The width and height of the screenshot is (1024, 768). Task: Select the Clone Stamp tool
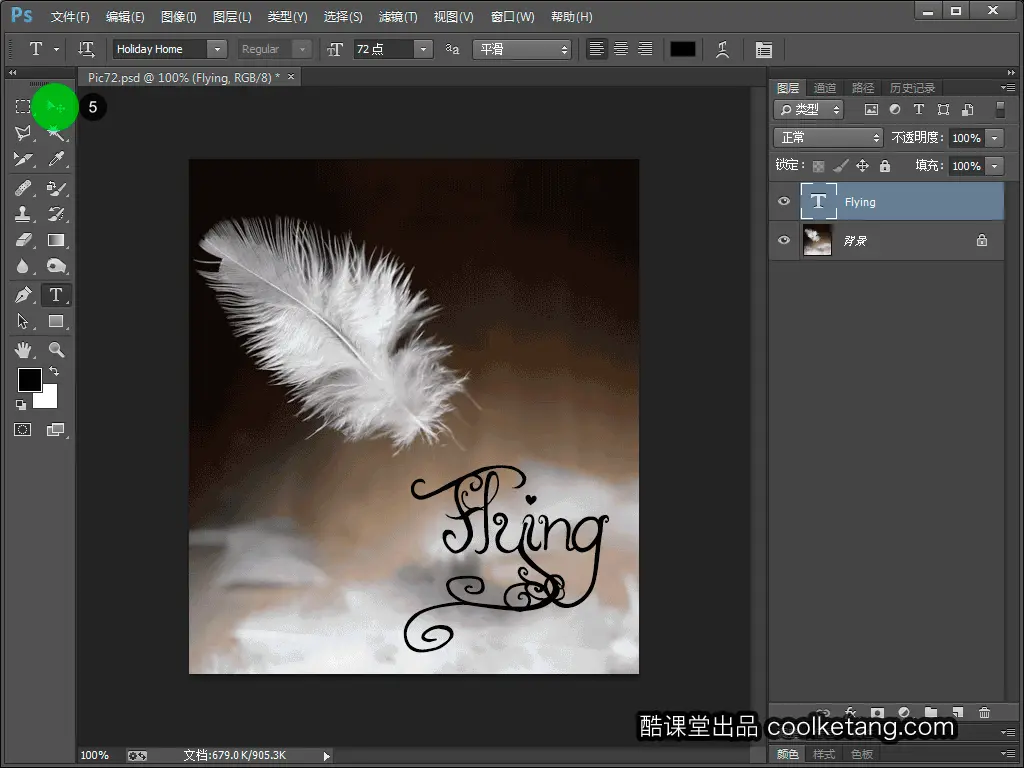click(x=23, y=214)
